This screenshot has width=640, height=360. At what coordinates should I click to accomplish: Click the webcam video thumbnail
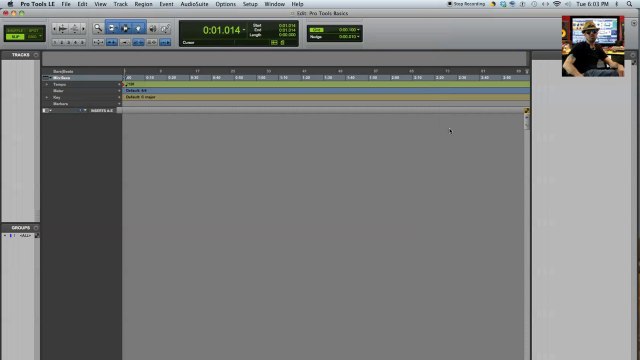pyautogui.click(x=593, y=46)
